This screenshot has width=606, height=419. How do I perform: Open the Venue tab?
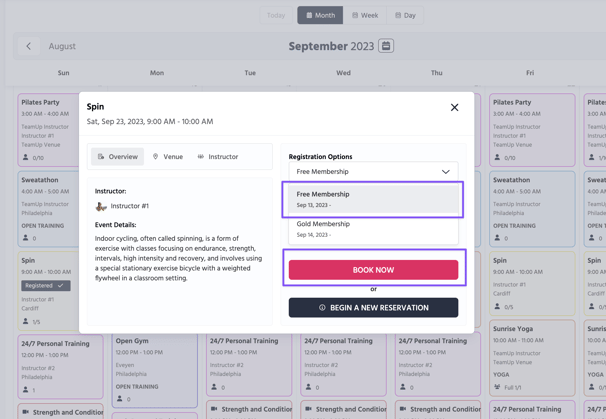(167, 157)
